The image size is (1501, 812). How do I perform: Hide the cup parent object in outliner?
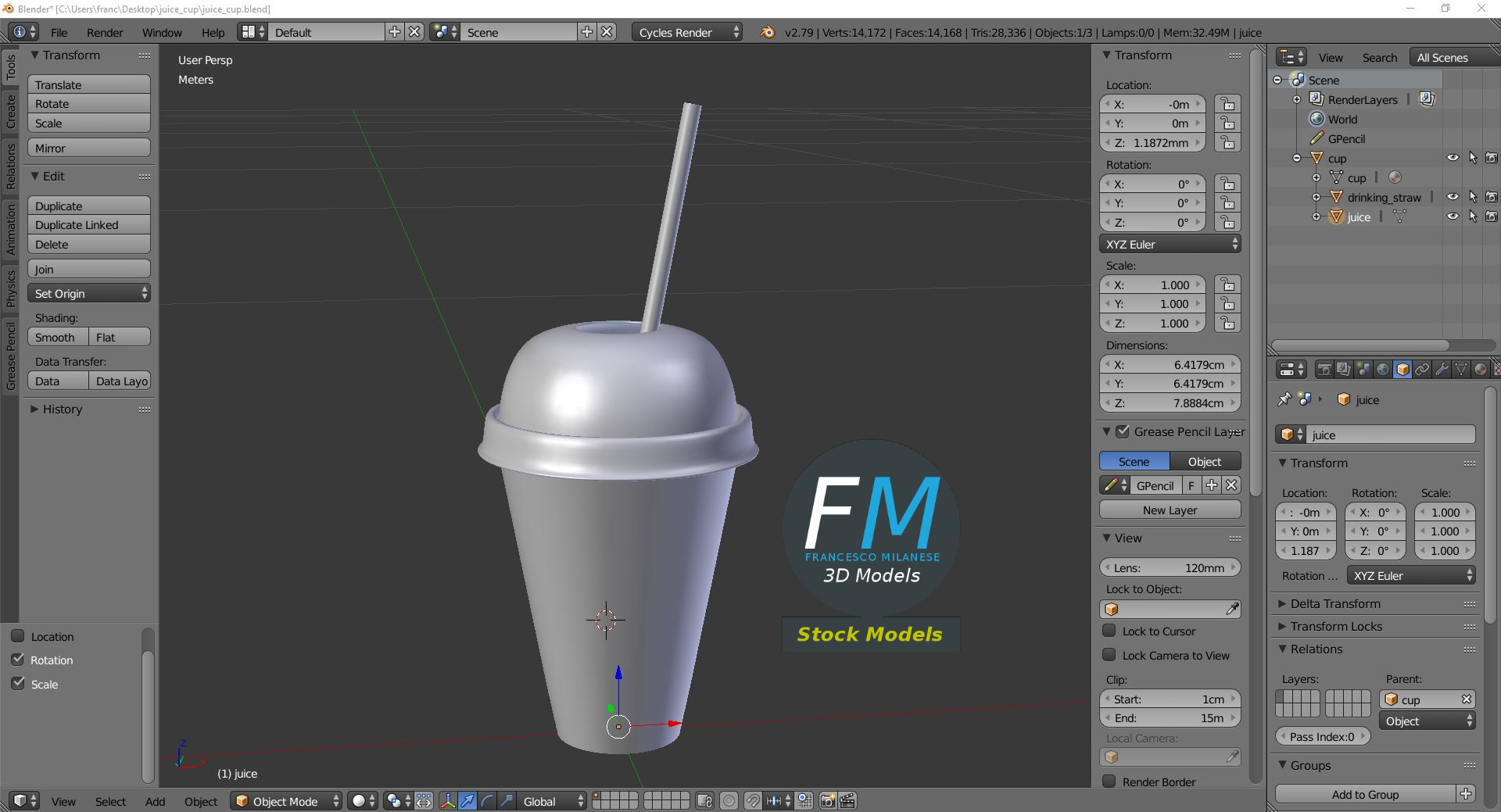coord(1453,158)
